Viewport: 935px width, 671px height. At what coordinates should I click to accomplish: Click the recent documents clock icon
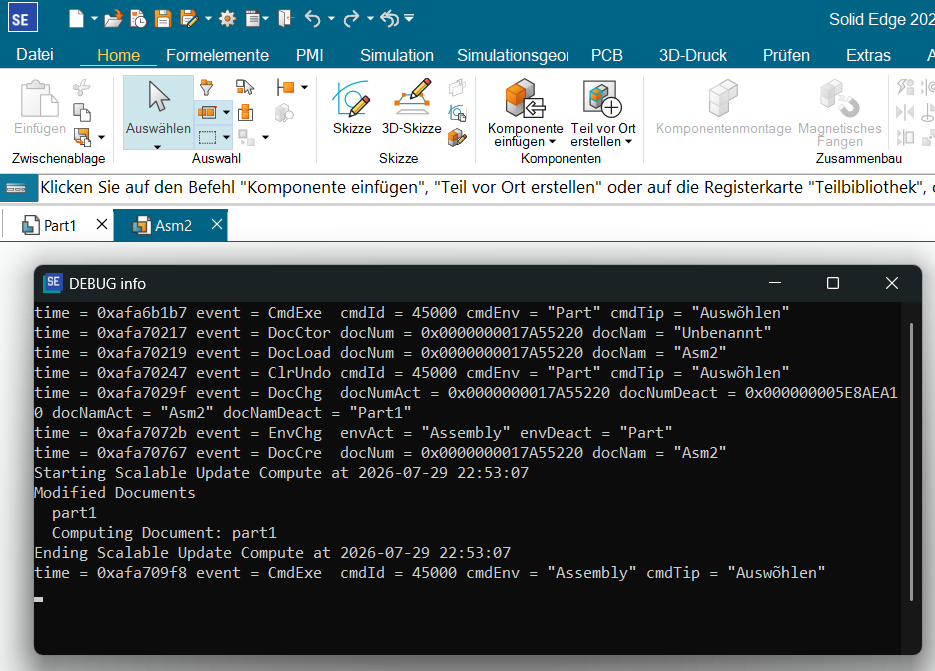[x=138, y=19]
